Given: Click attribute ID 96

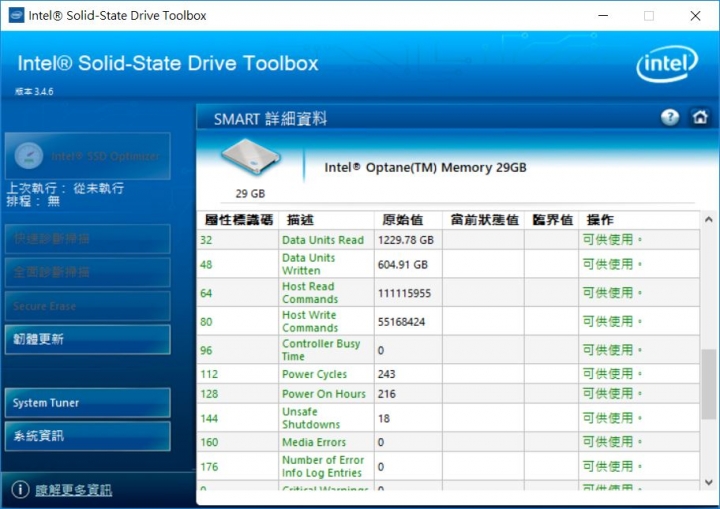Looking at the screenshot, I should coord(206,350).
